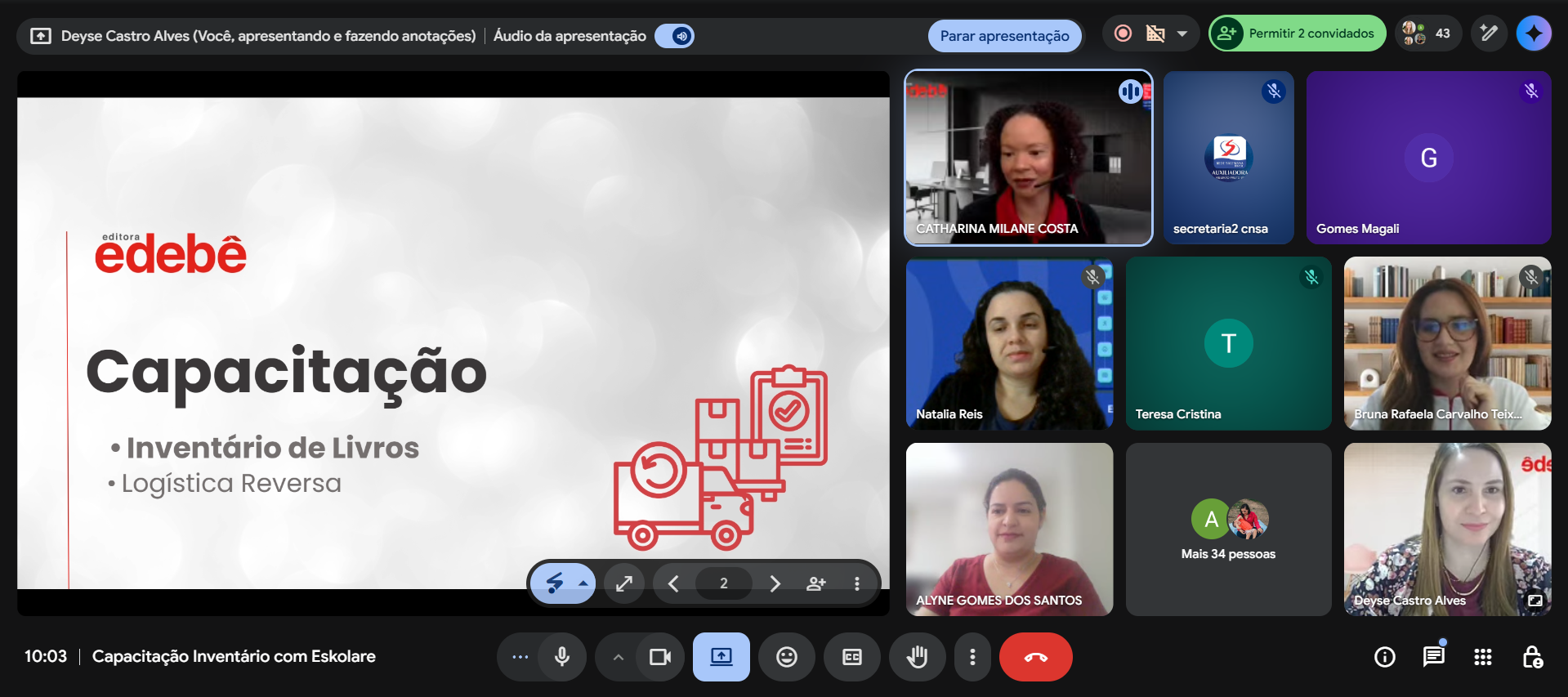Select the Gomes Magali participant tile
The width and height of the screenshot is (1568, 697).
pyautogui.click(x=1428, y=158)
